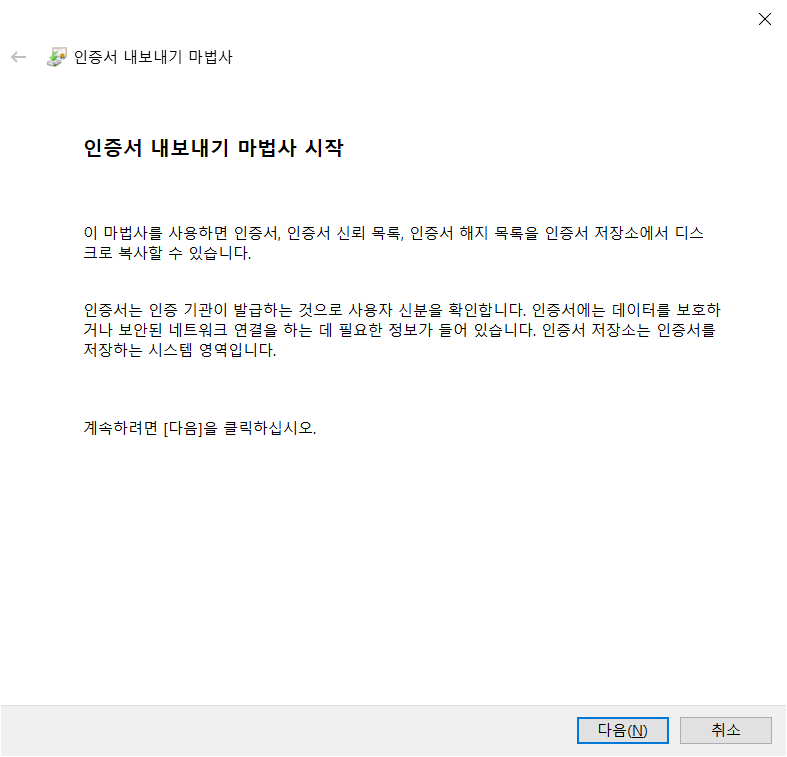Click the paragraph starting 이 마법사를 사용하면
Image resolution: width=787 pixels, height=757 pixels.
[394, 243]
